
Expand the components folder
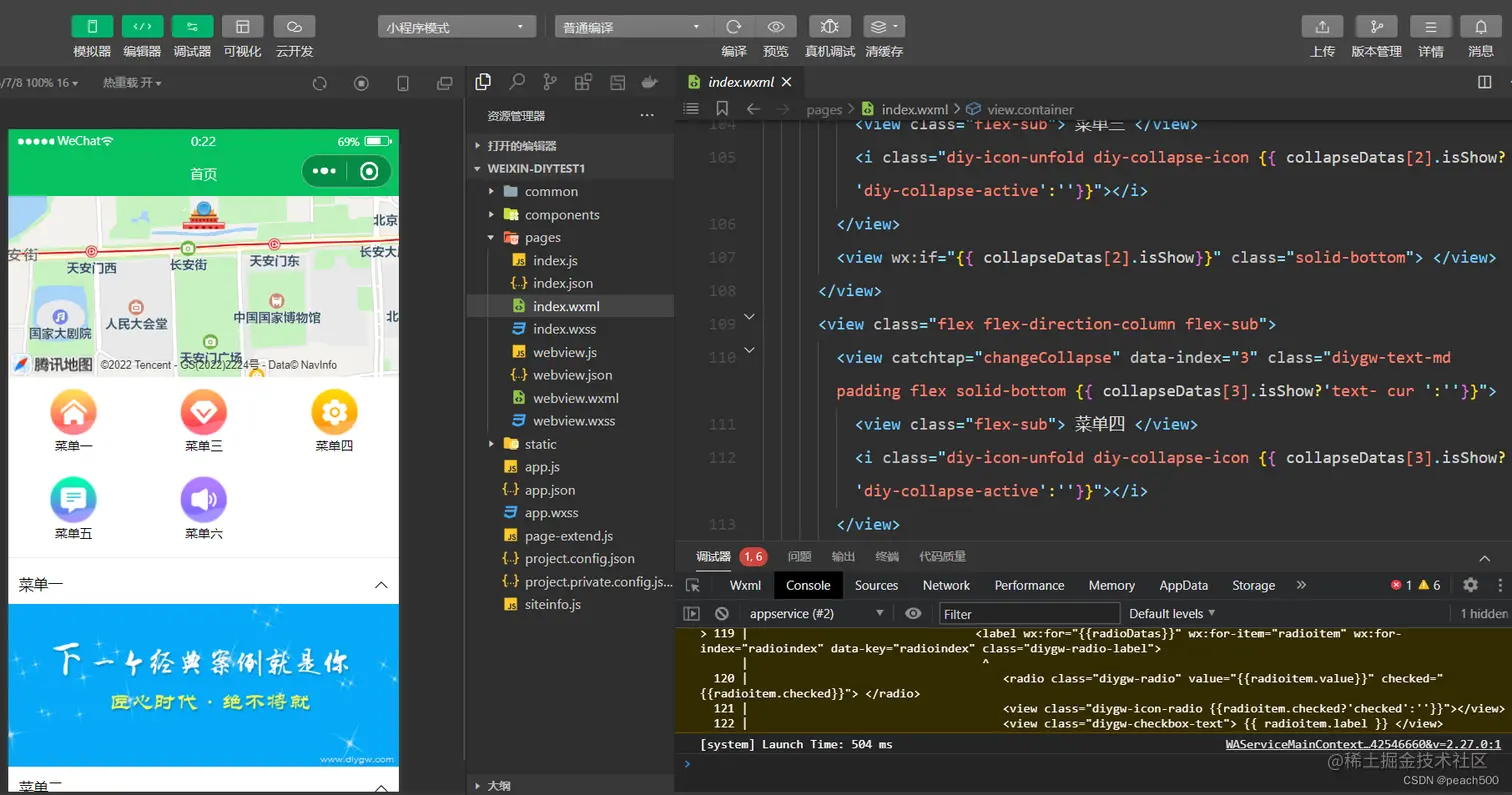571,214
